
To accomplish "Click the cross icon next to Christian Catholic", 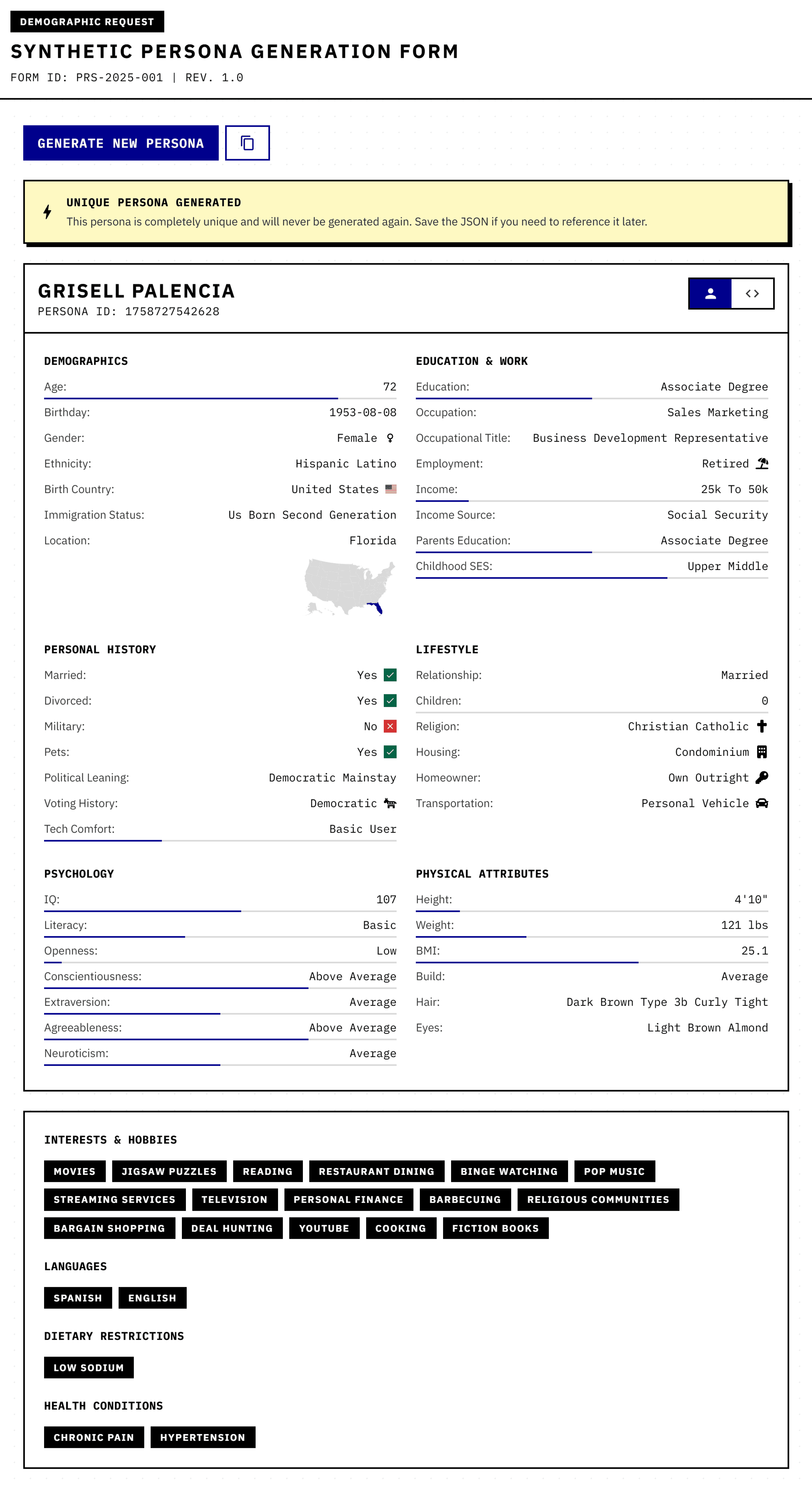I will 762,726.
